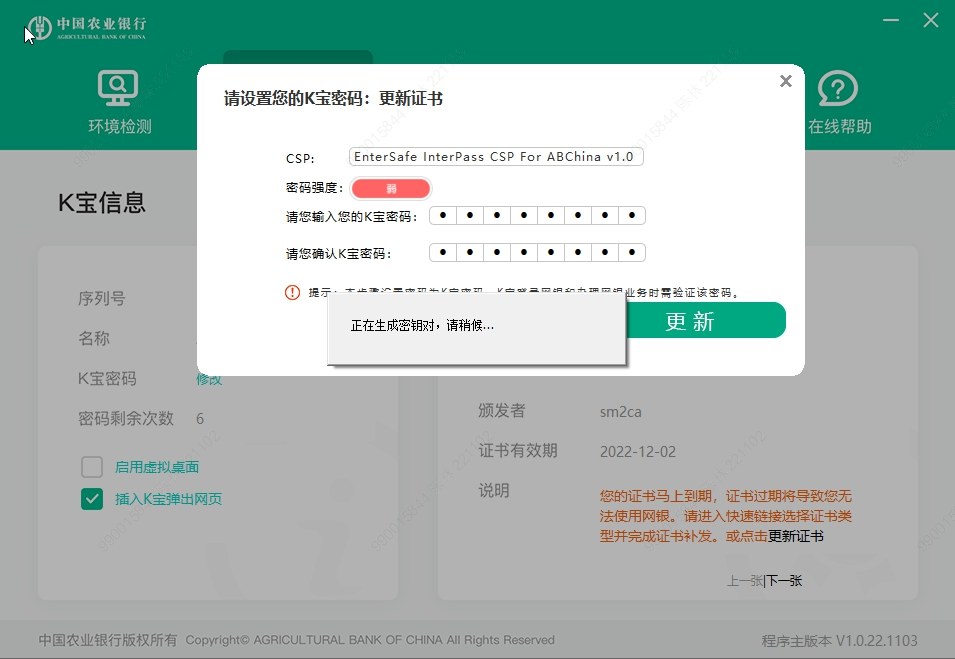Viewport: 955px width, 659px height.
Task: Click the 中国农业银行版权所有 copyright text
Action: click(x=108, y=640)
